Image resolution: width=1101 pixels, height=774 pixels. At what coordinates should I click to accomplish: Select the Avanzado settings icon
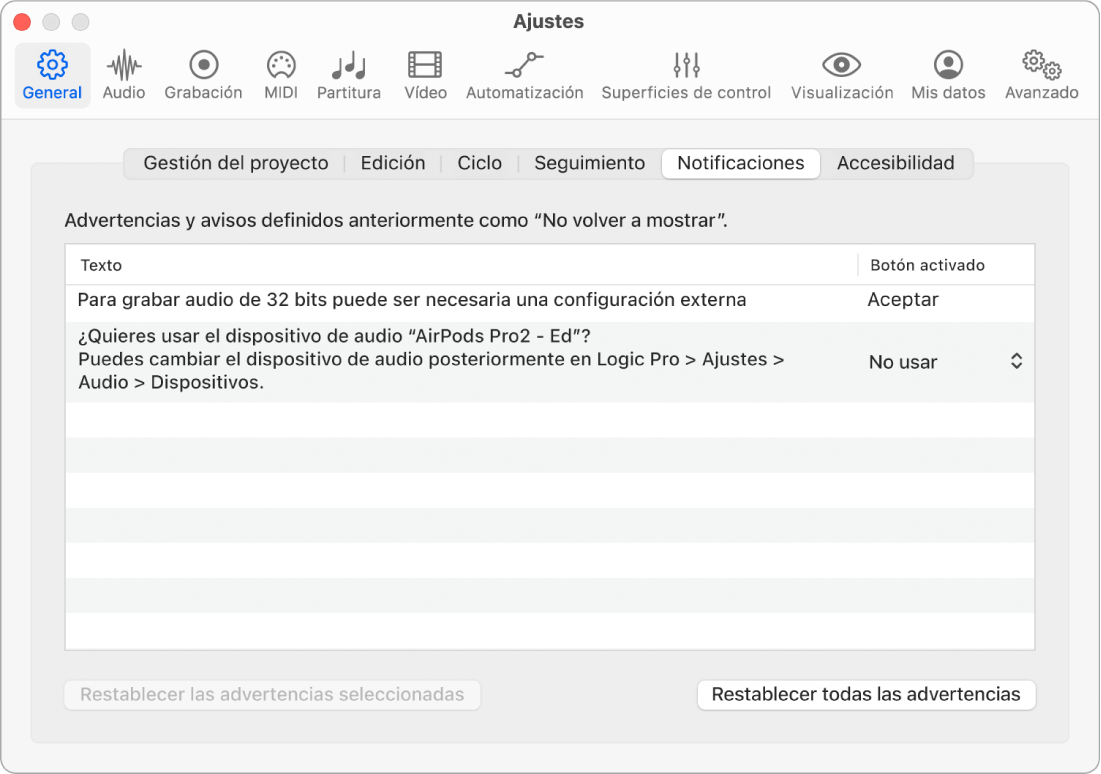pos(1041,75)
